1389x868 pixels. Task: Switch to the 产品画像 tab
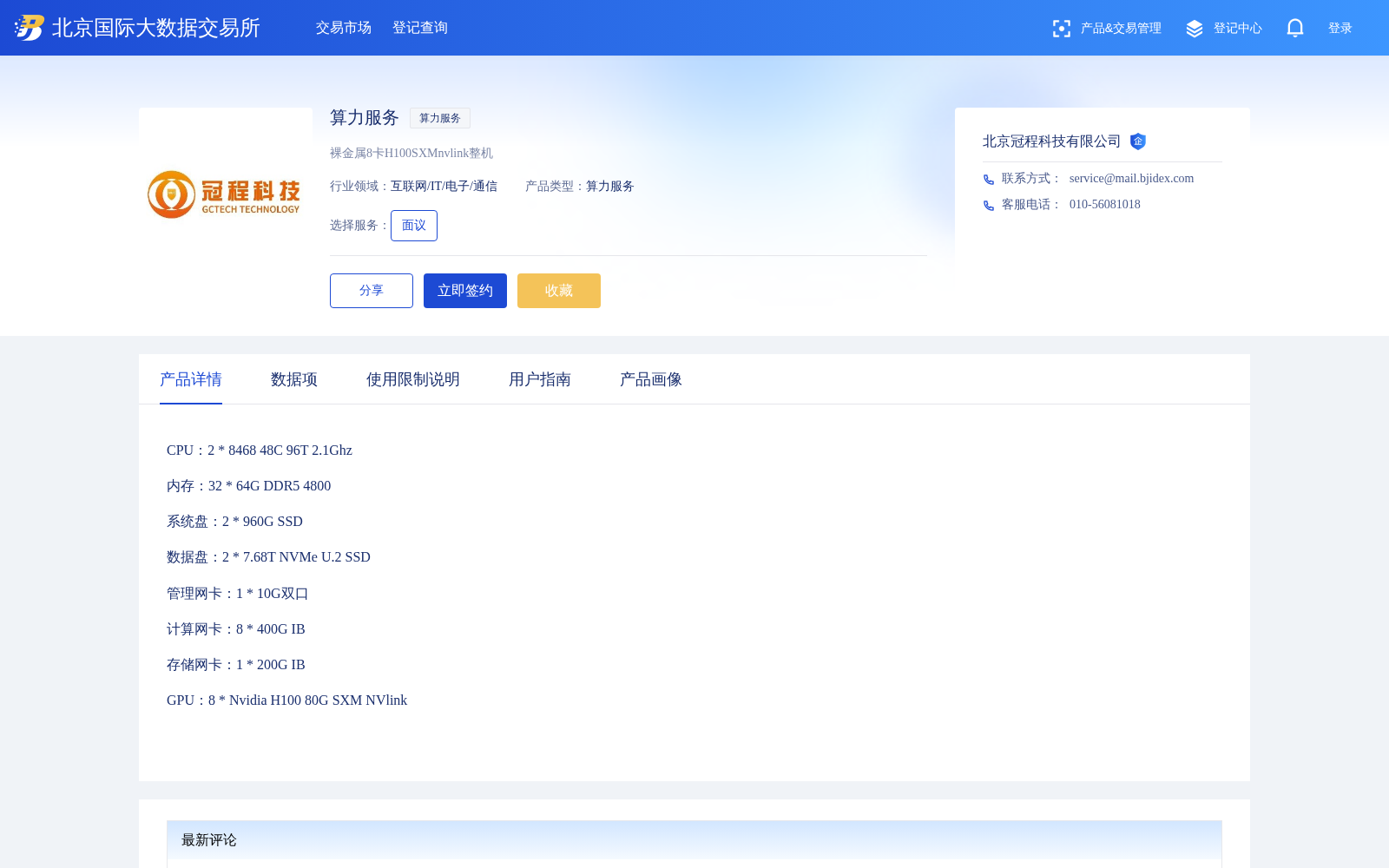(x=651, y=379)
